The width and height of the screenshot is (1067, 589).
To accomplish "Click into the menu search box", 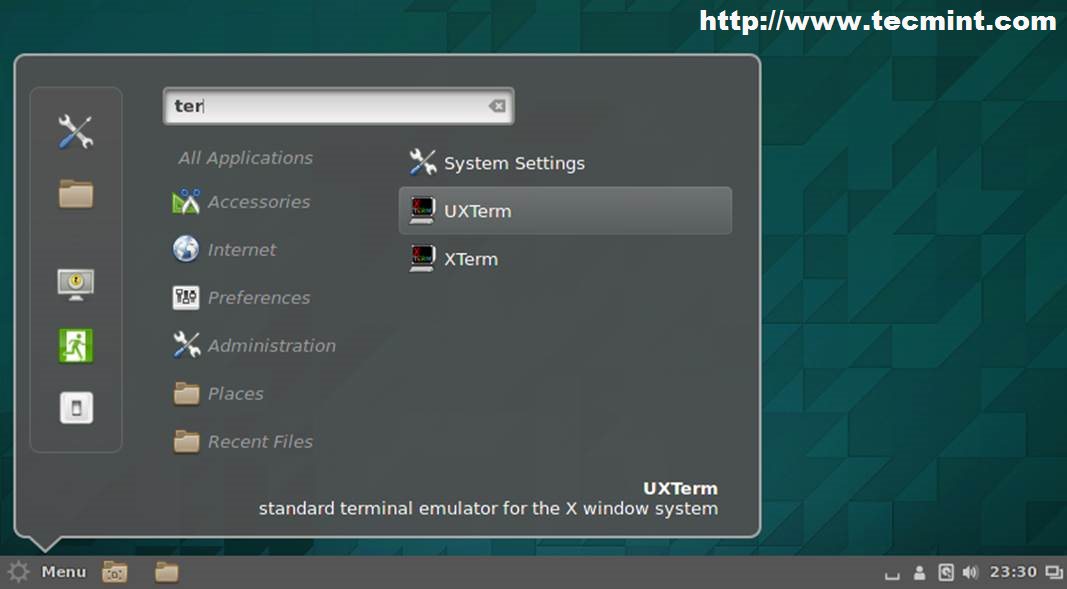I will coord(338,106).
